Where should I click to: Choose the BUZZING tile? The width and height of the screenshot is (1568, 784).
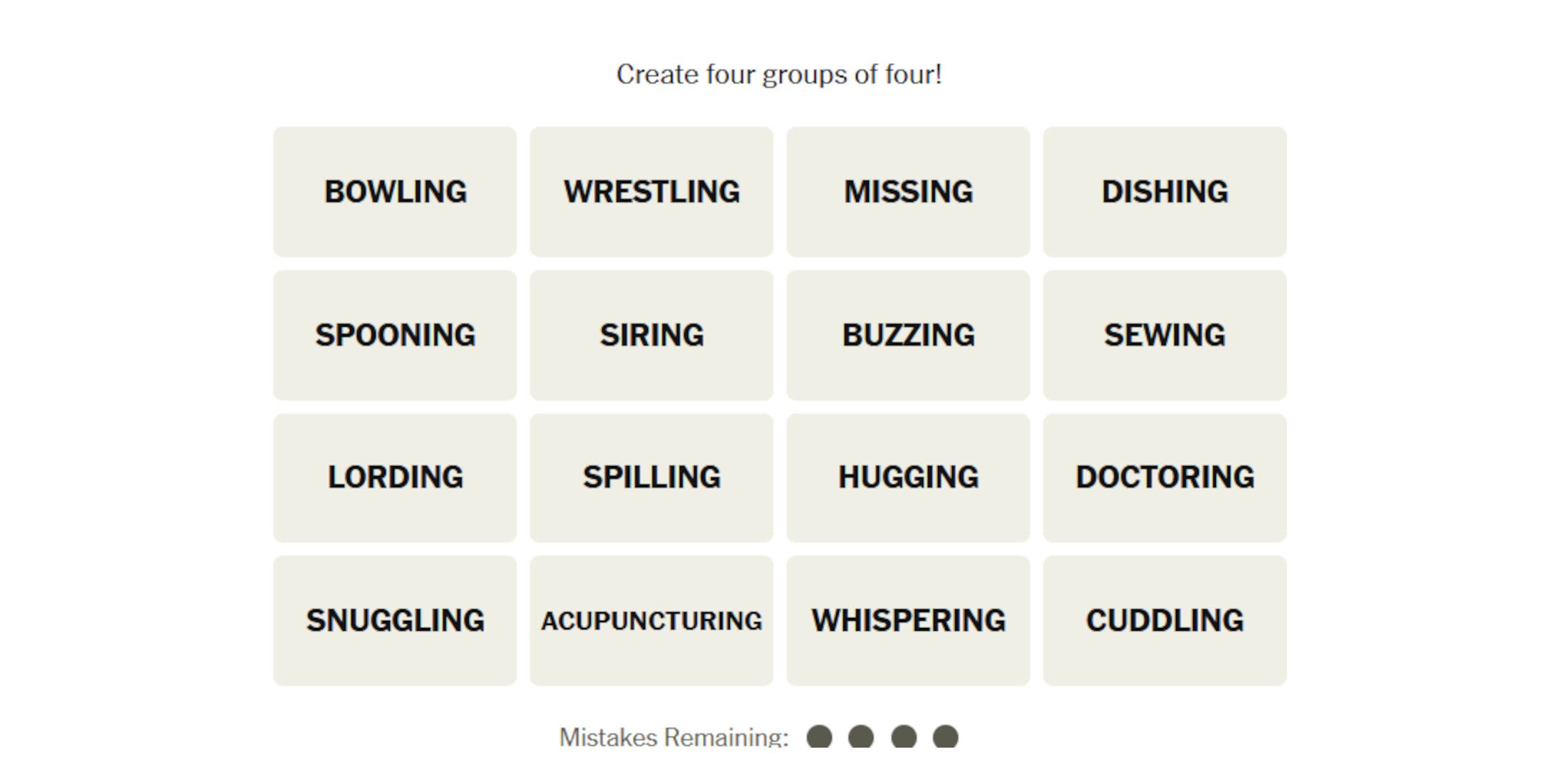(908, 335)
